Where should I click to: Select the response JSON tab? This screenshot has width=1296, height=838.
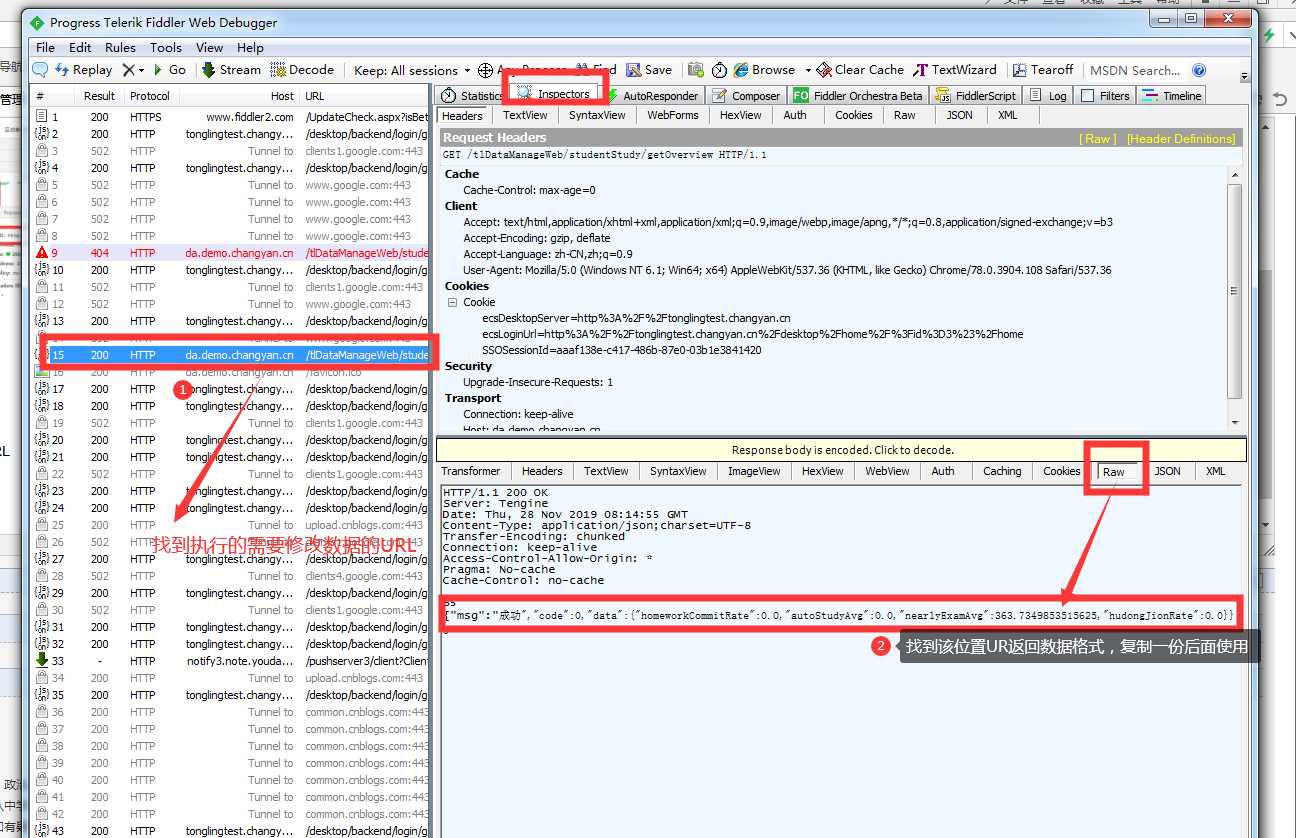[1167, 471]
